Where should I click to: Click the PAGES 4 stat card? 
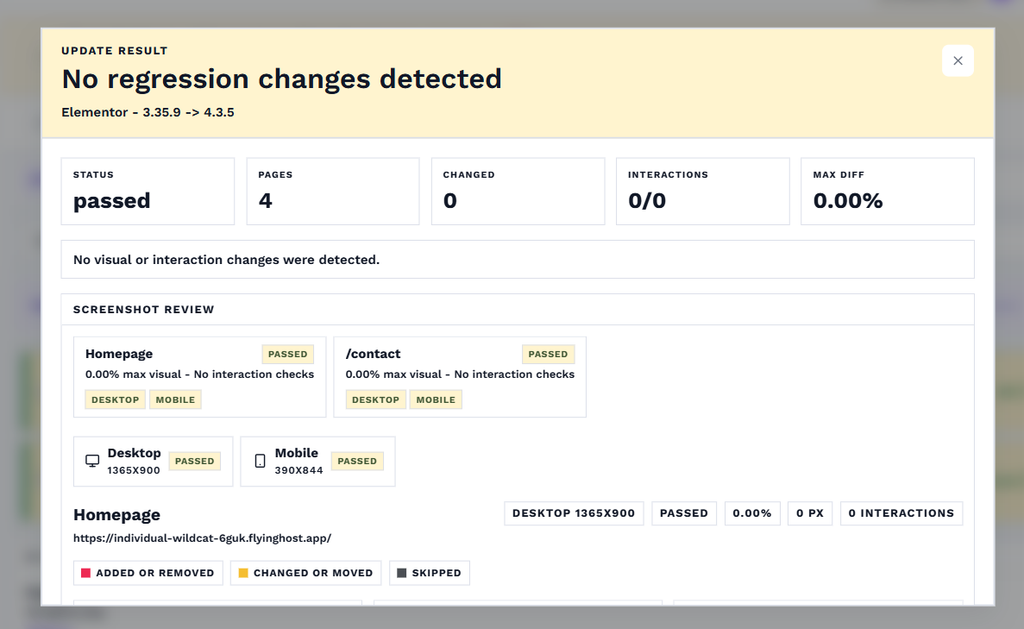coord(333,191)
